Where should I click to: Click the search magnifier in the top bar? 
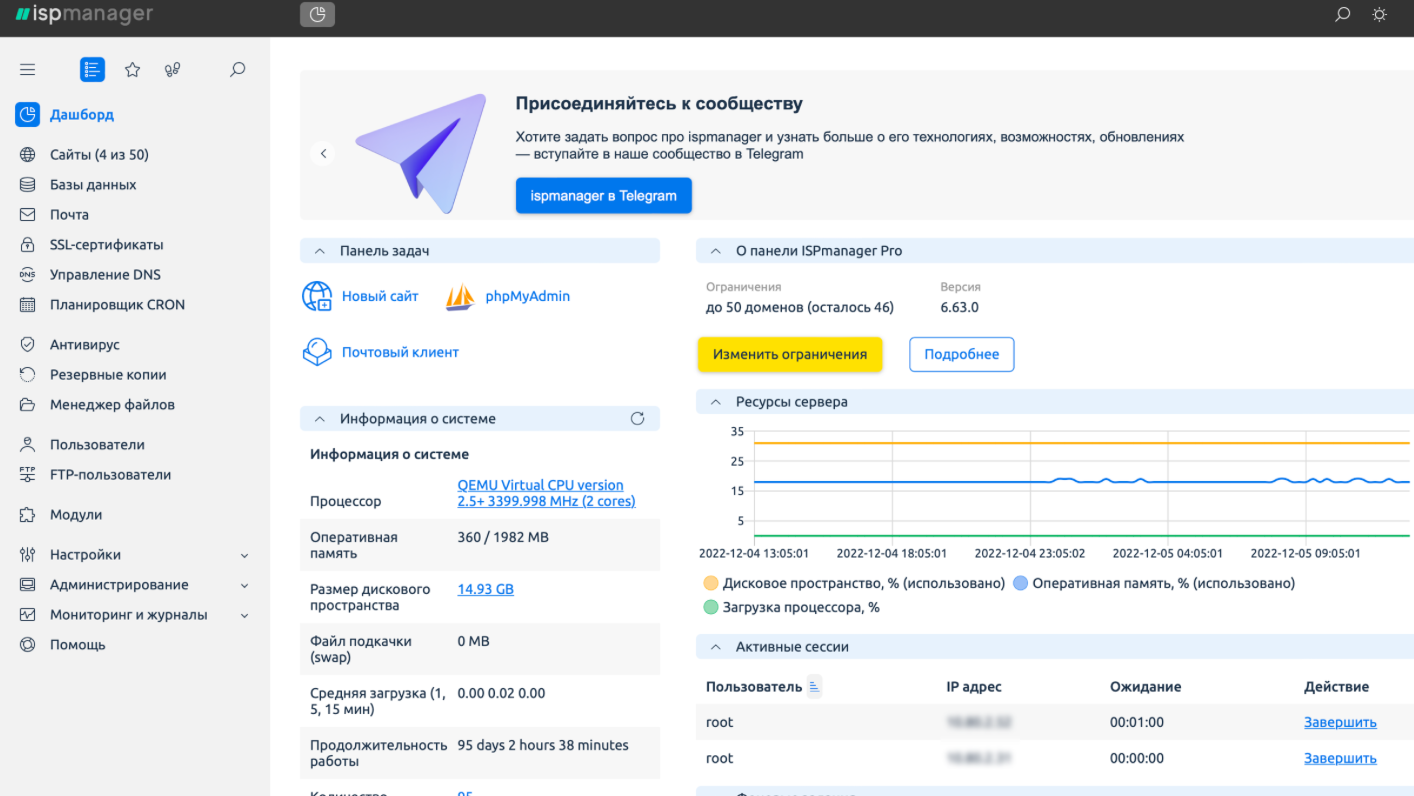1341,15
